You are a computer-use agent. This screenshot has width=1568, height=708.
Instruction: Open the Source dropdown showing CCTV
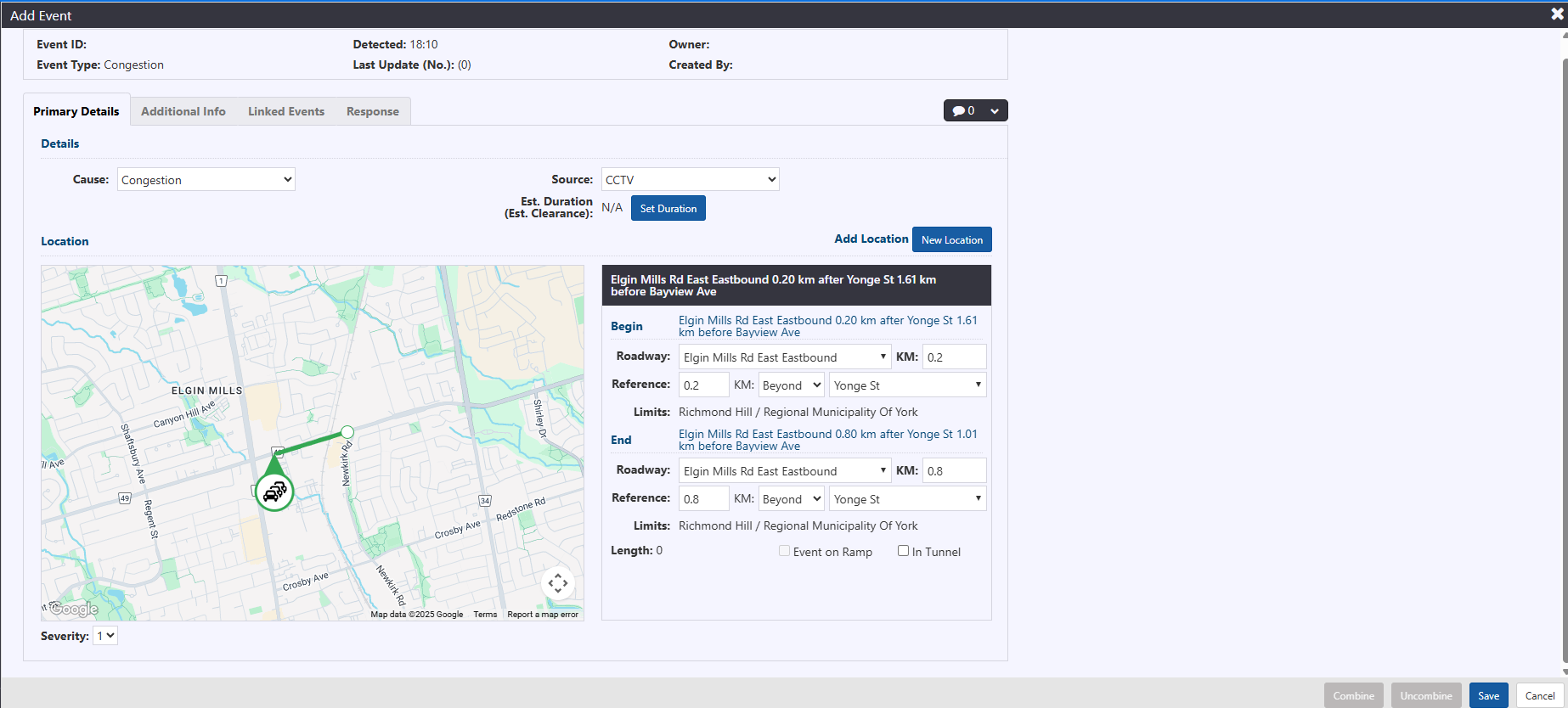(x=690, y=180)
